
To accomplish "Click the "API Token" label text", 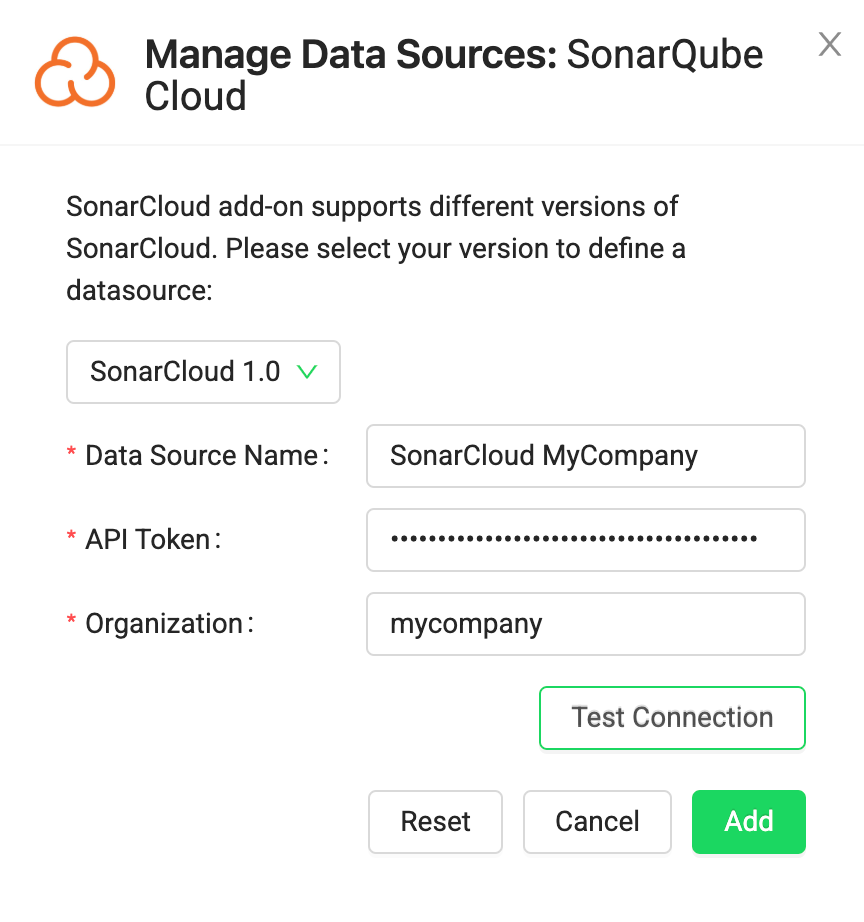I will point(148,540).
